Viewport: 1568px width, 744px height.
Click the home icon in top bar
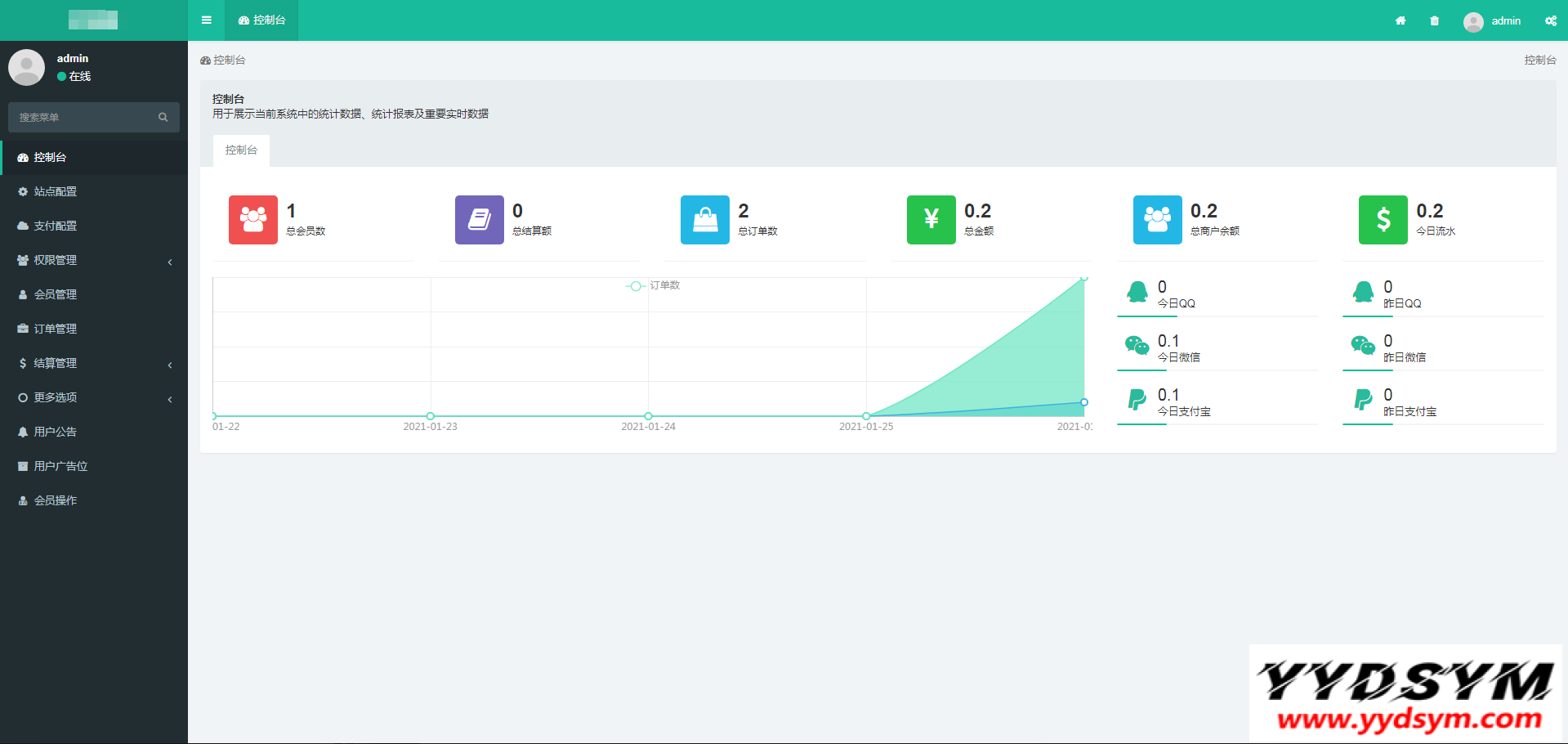click(x=1400, y=20)
